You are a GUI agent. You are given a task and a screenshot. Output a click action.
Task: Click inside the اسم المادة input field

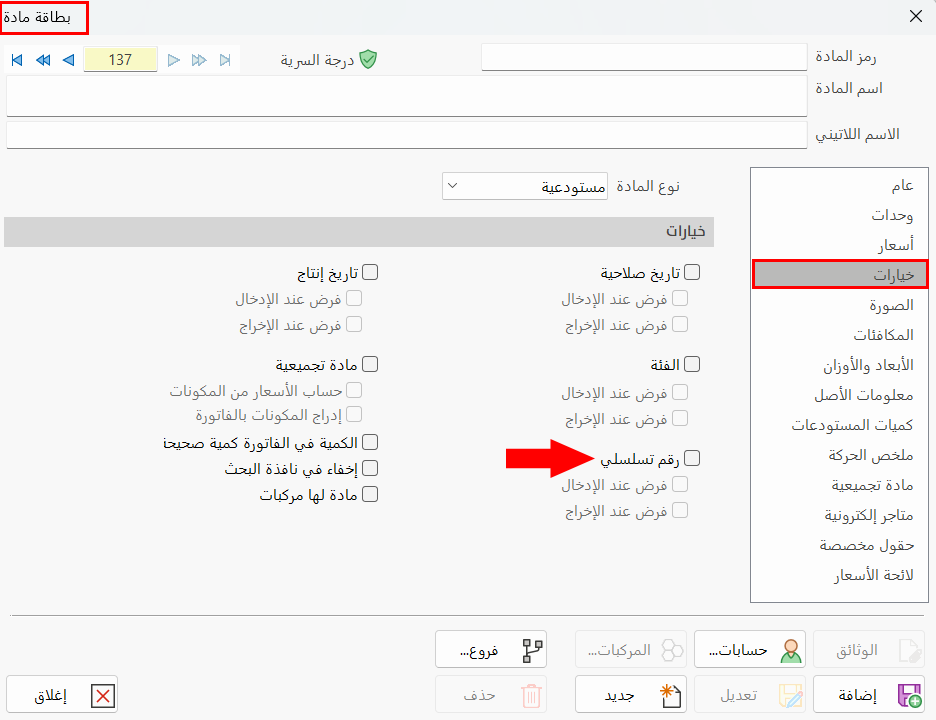click(400, 95)
